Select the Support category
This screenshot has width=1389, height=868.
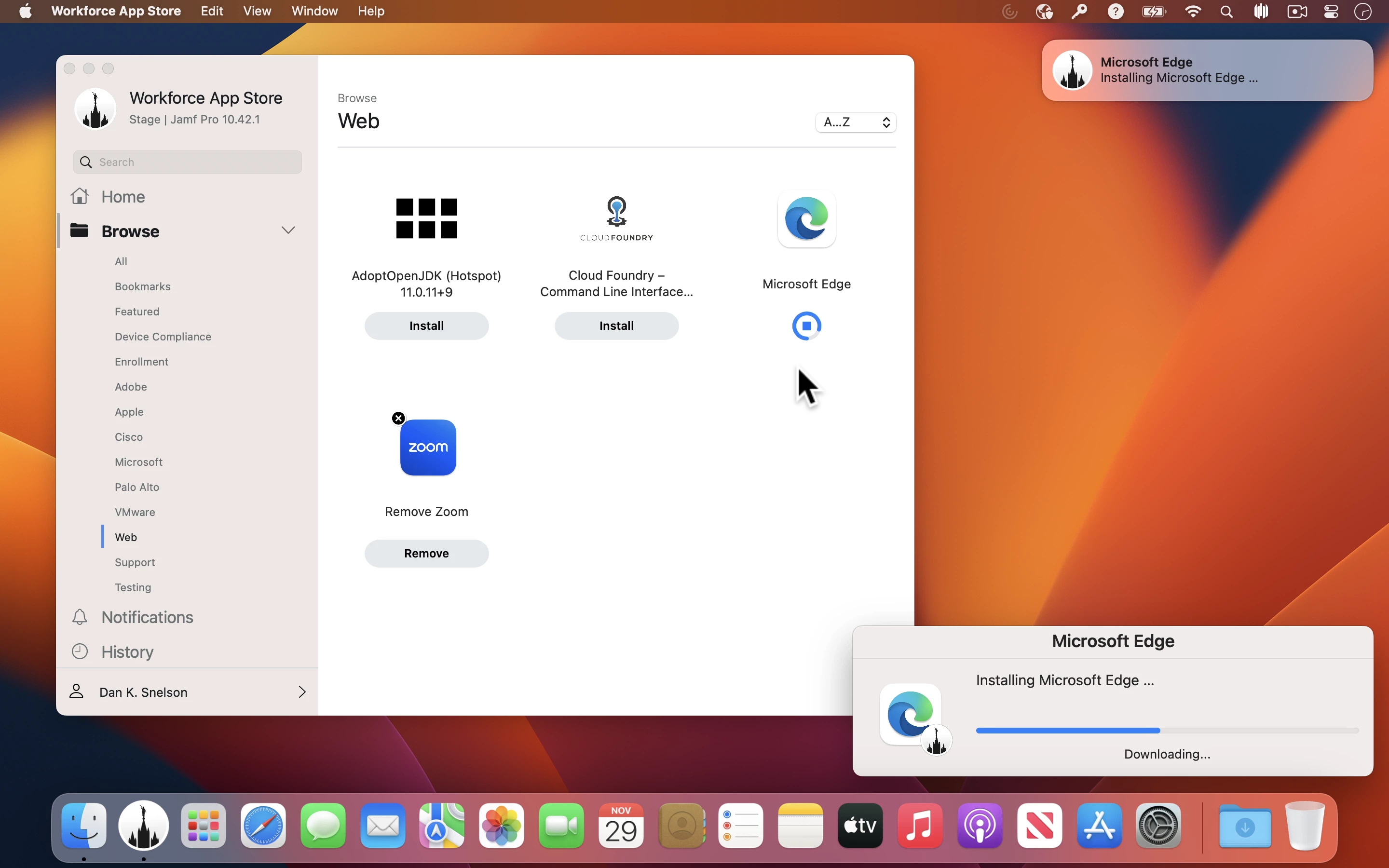pyautogui.click(x=135, y=562)
